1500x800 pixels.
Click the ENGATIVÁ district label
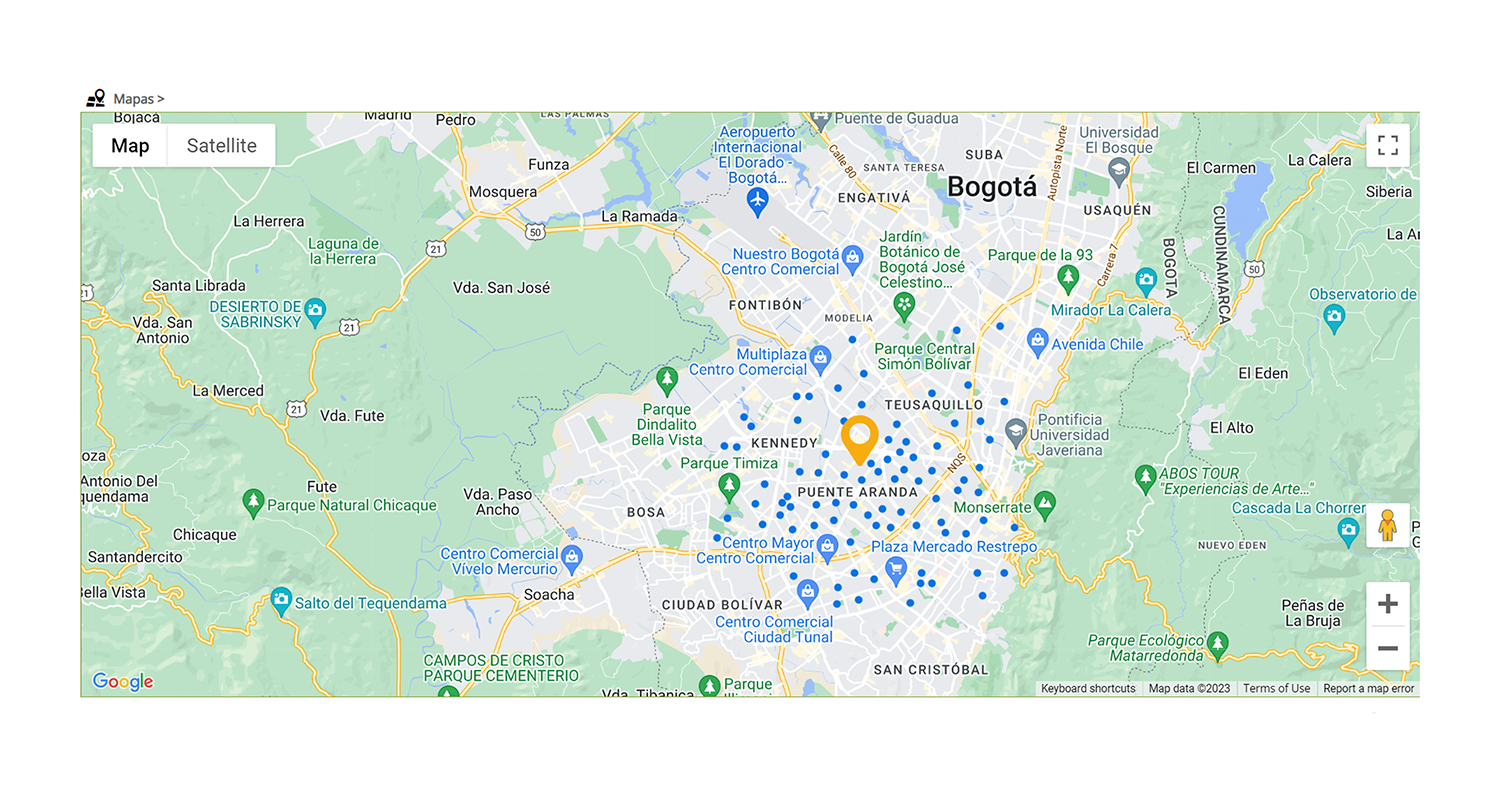tap(874, 198)
